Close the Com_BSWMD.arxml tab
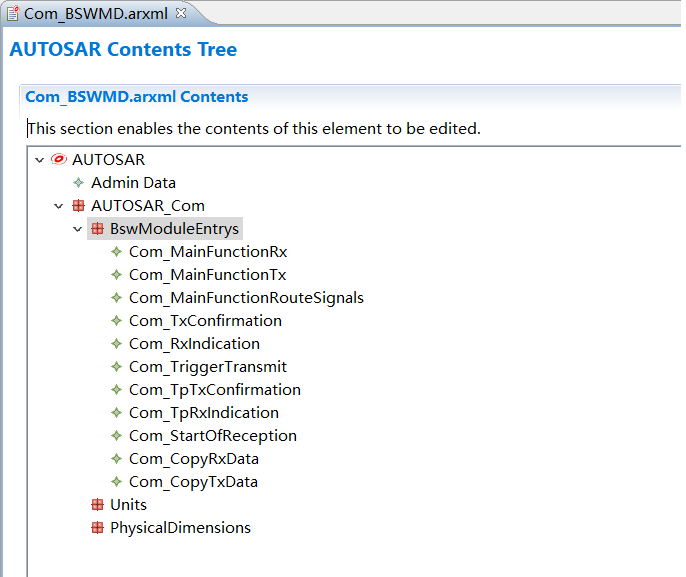 tap(181, 13)
